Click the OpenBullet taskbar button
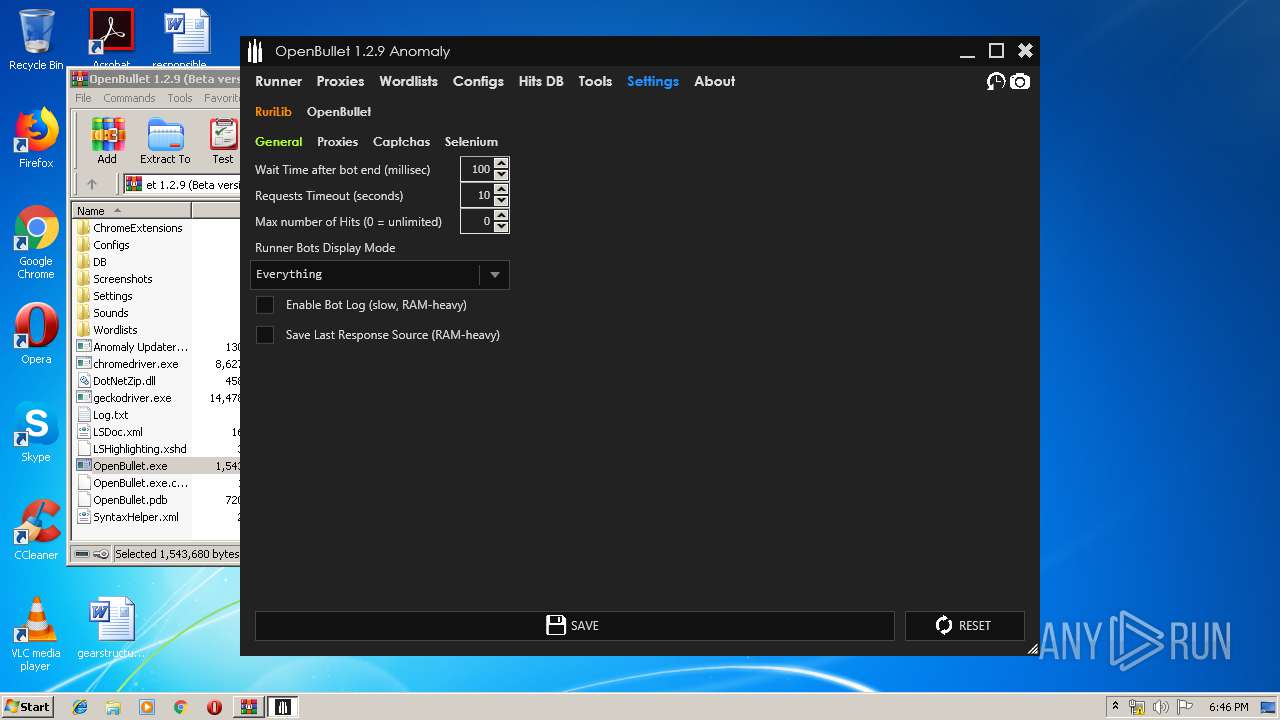 283,707
